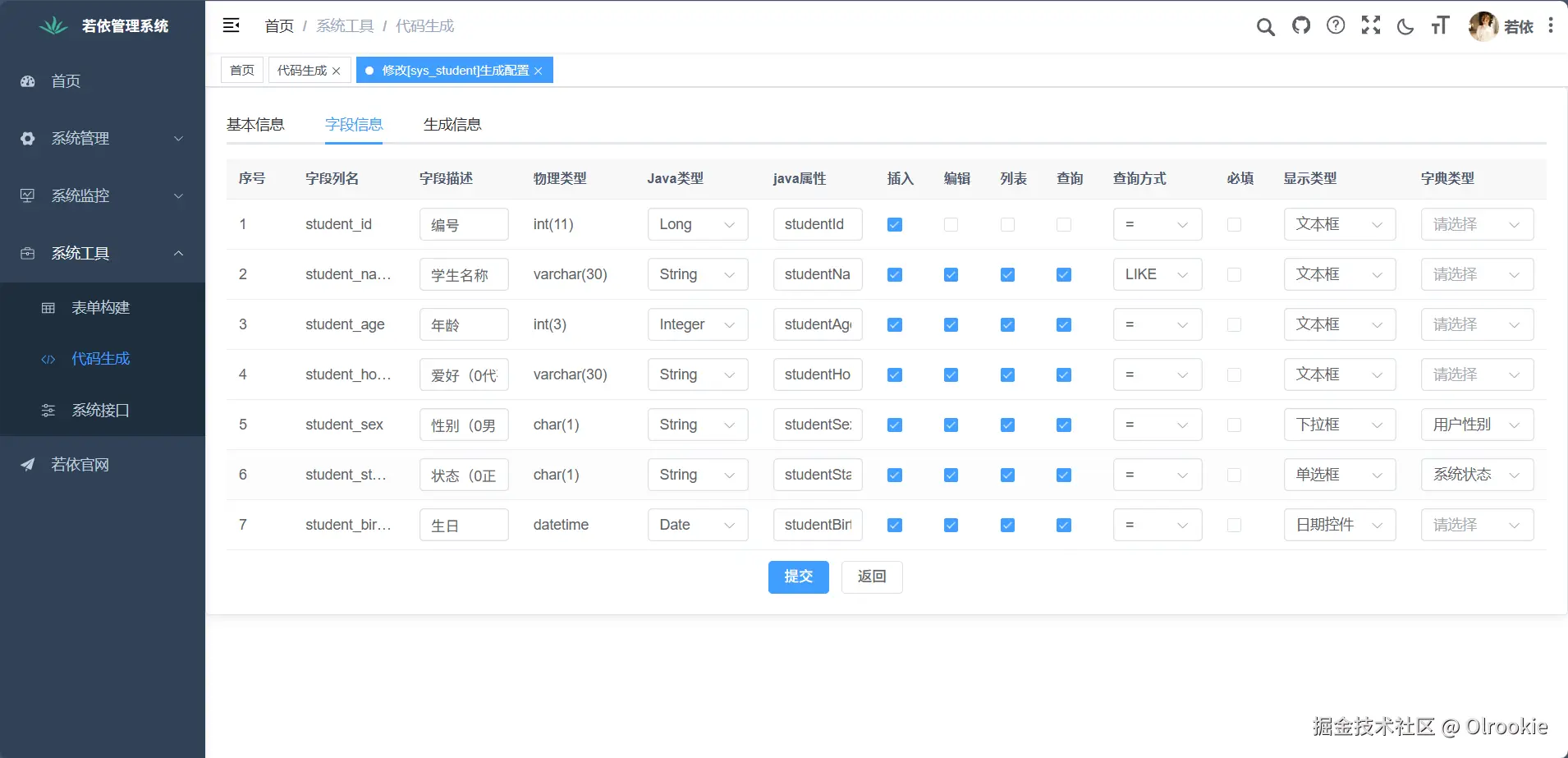Click the 提交 submit button
The height and width of the screenshot is (758, 1568).
pyautogui.click(x=797, y=577)
